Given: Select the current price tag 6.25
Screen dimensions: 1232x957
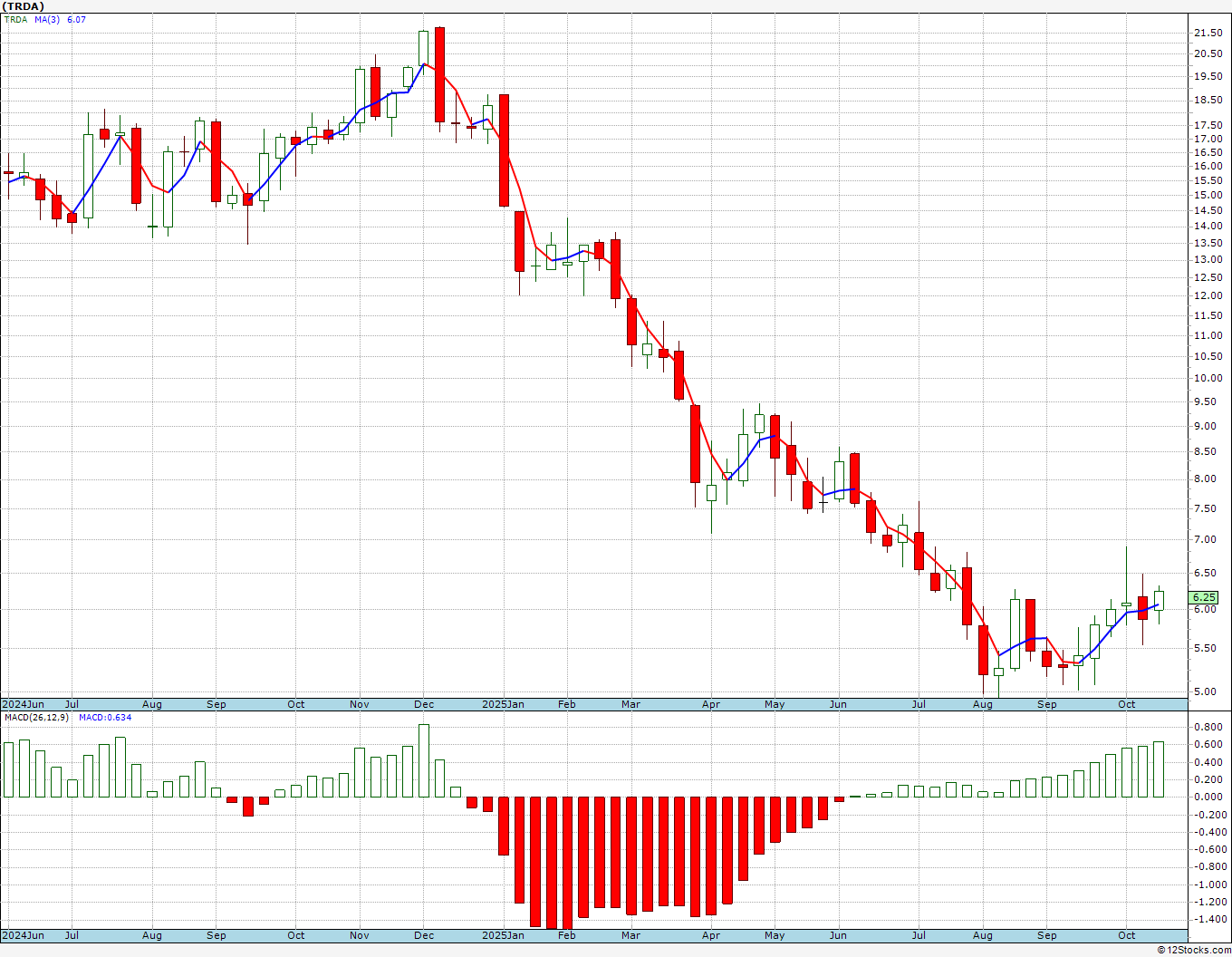Looking at the screenshot, I should tap(1204, 597).
